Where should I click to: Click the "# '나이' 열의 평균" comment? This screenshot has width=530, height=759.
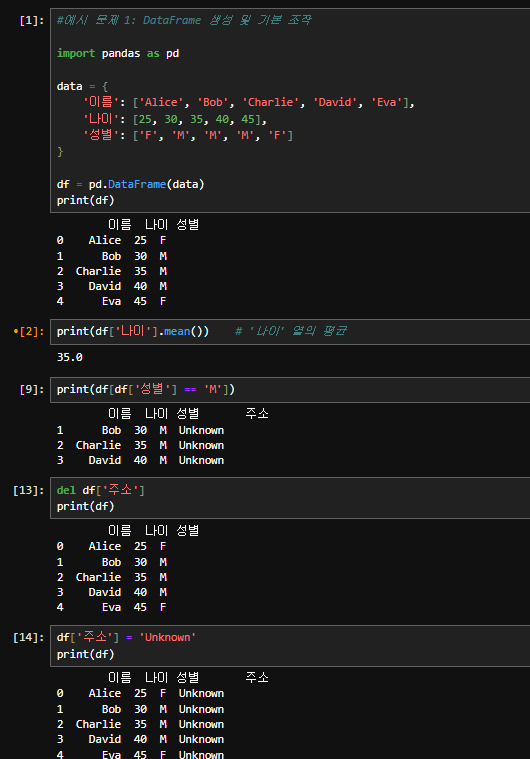tap(291, 332)
